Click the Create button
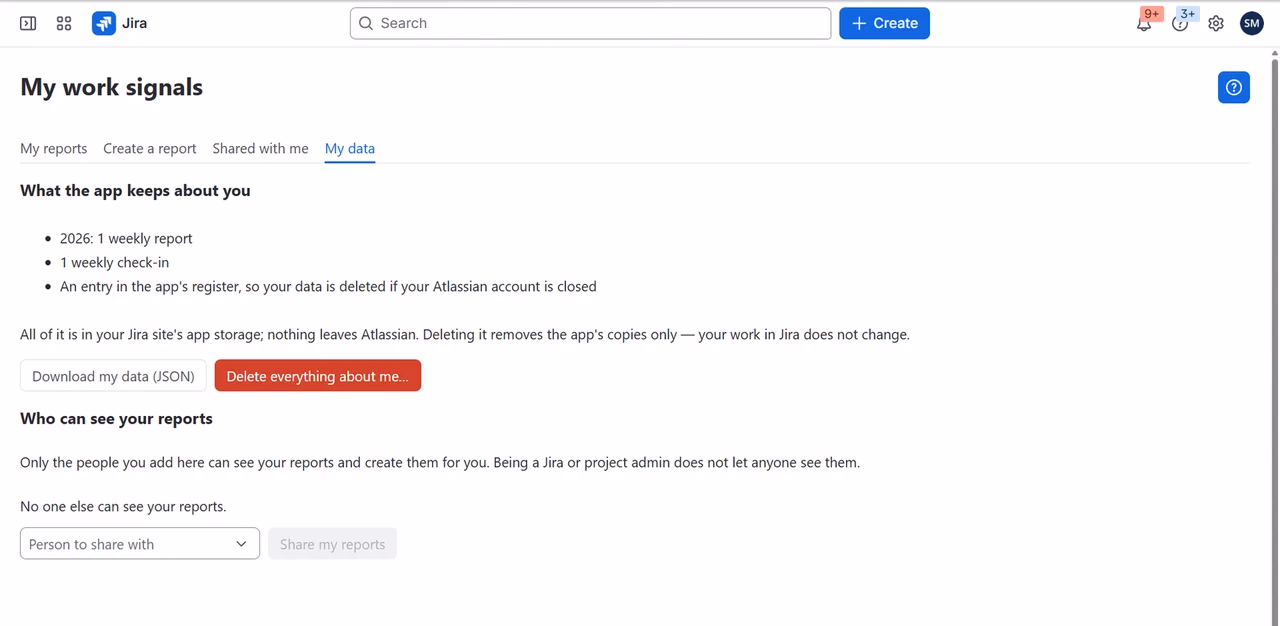This screenshot has height=626, width=1280. [x=884, y=23]
